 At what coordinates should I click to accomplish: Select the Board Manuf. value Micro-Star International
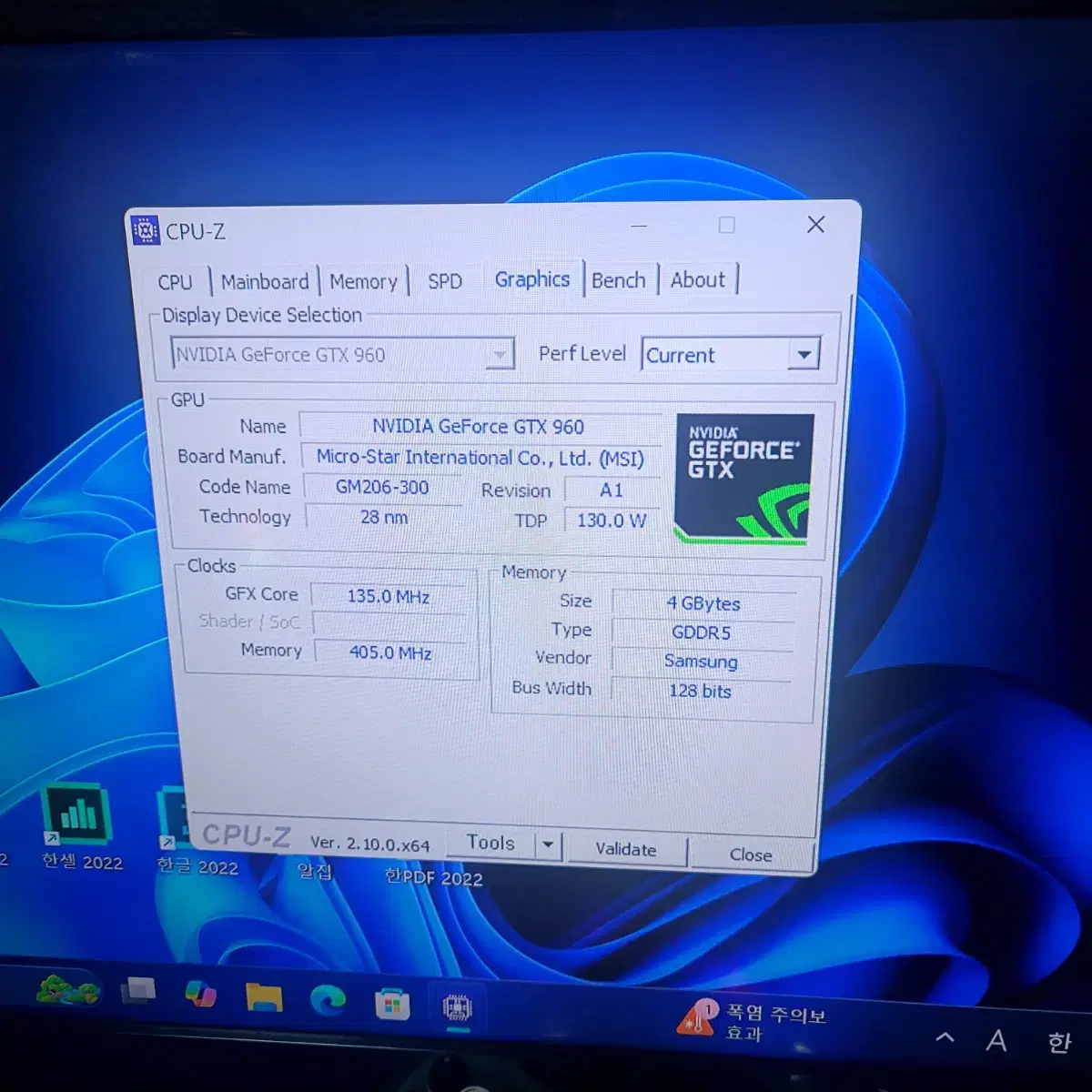(480, 457)
